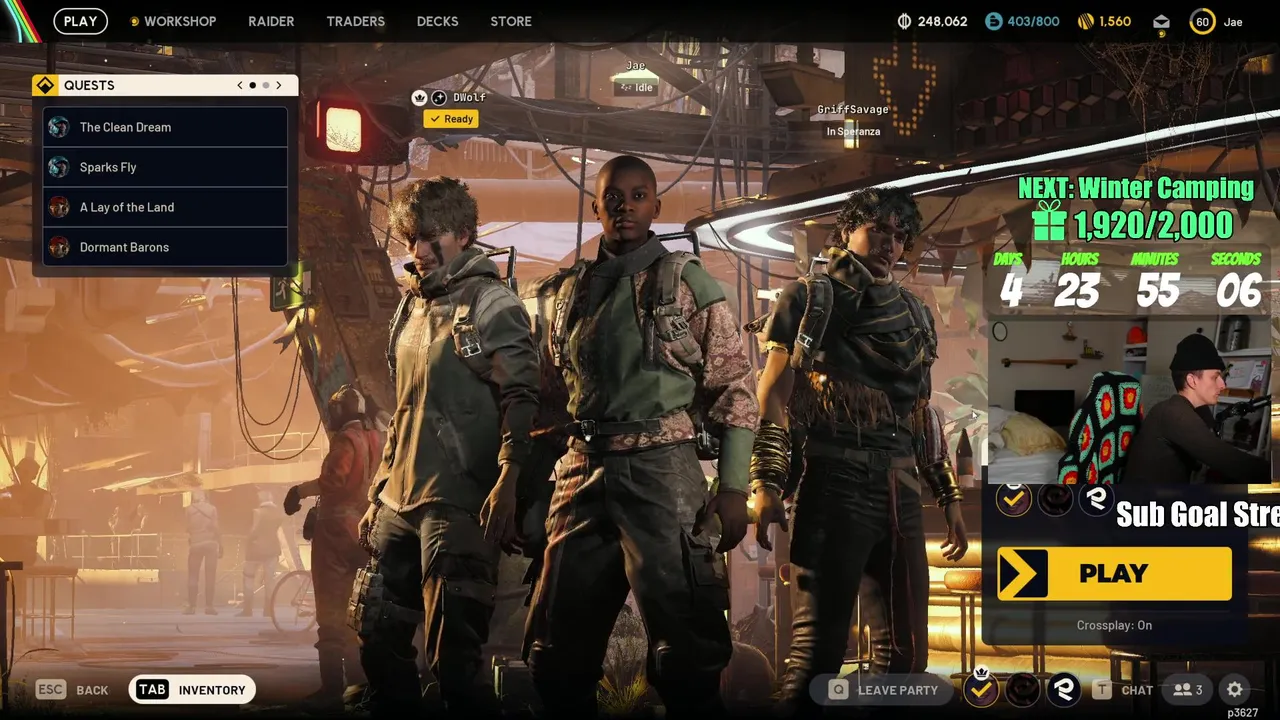Select the party leader avatar with crown

click(x=981, y=688)
